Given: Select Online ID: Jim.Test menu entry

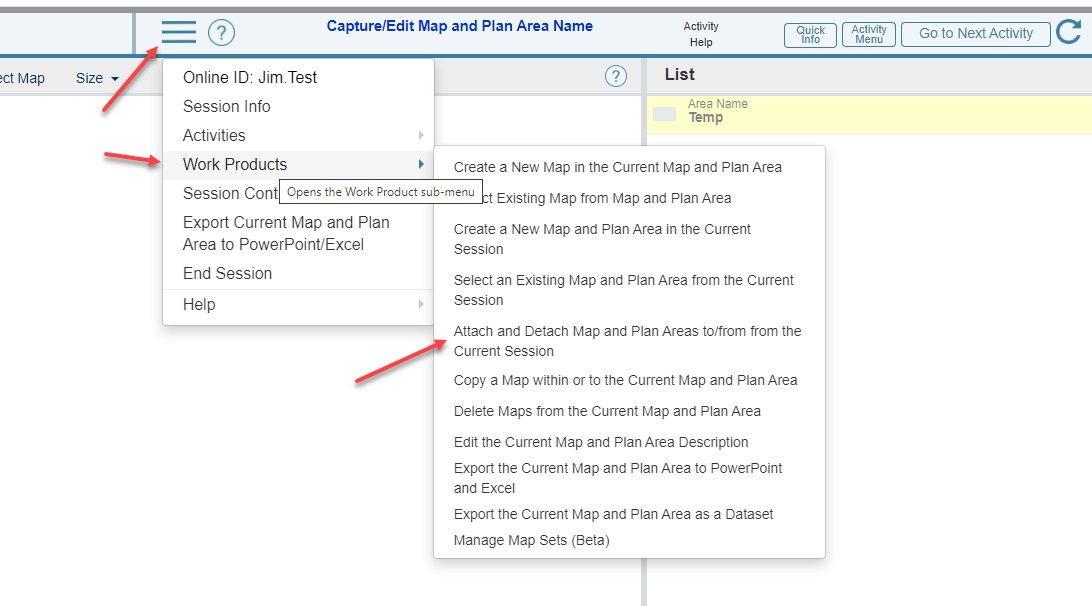Looking at the screenshot, I should [298, 77].
